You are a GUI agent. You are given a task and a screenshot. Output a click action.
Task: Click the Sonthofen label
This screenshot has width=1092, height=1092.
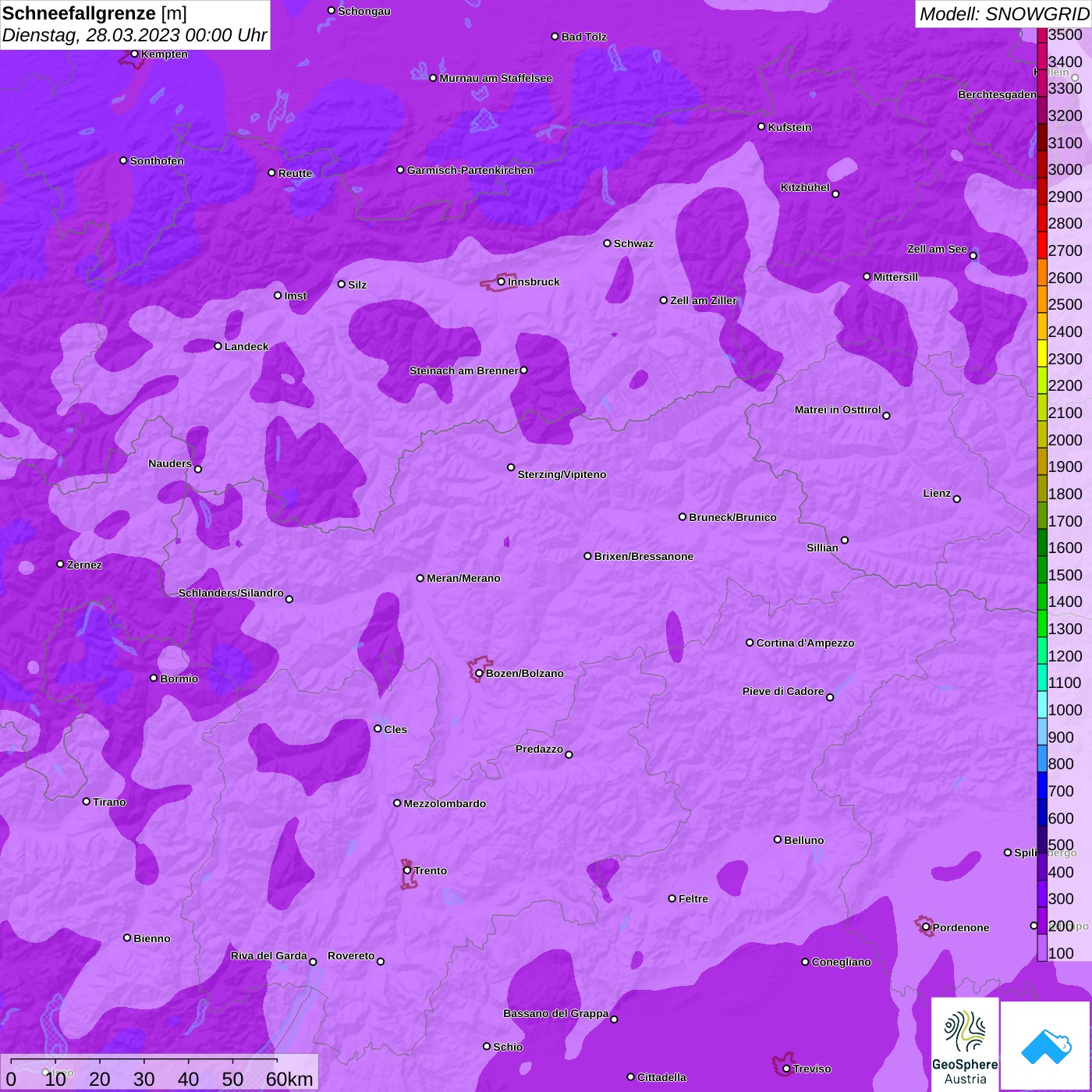(157, 161)
